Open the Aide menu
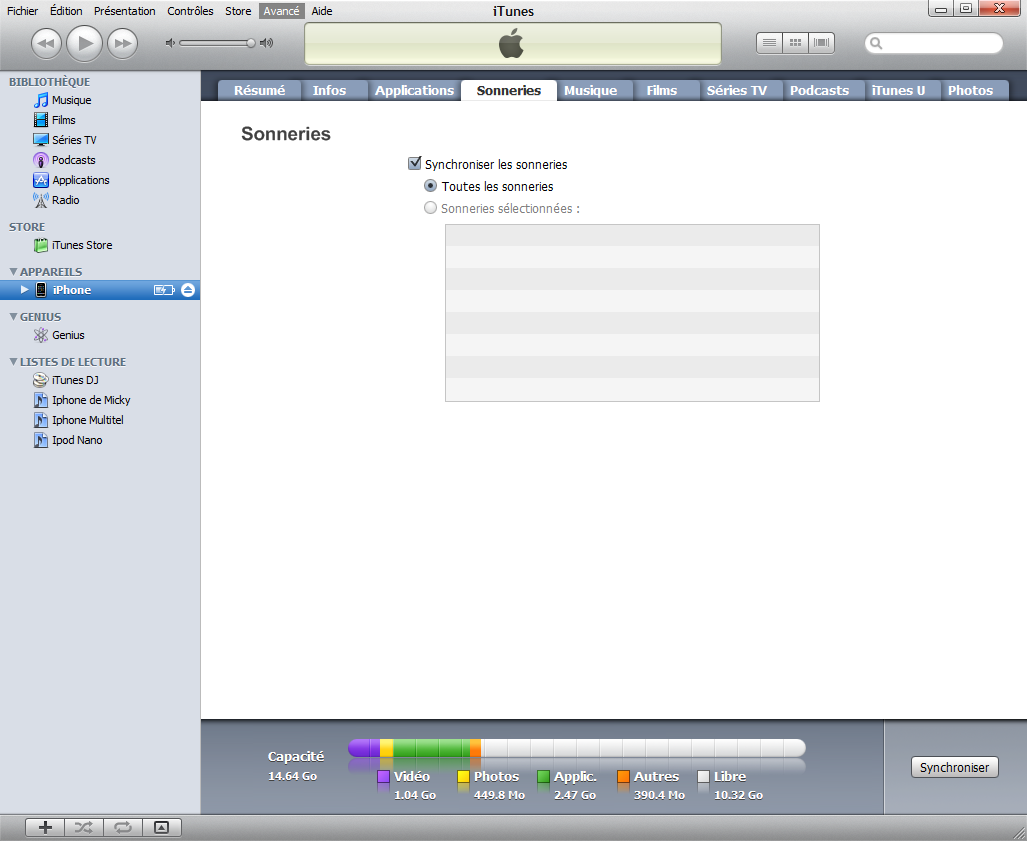 (322, 11)
